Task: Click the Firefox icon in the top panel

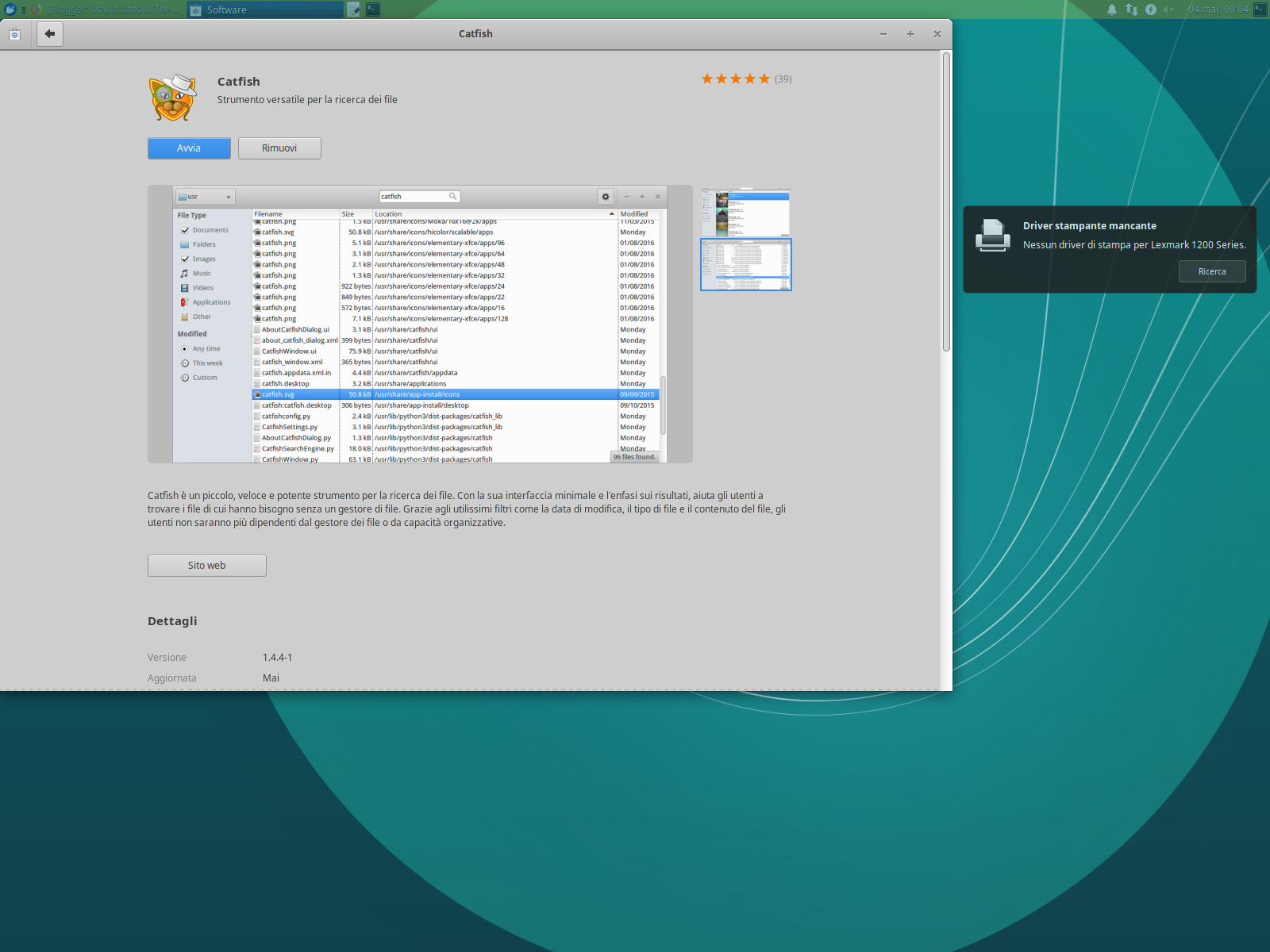Action: [x=37, y=10]
